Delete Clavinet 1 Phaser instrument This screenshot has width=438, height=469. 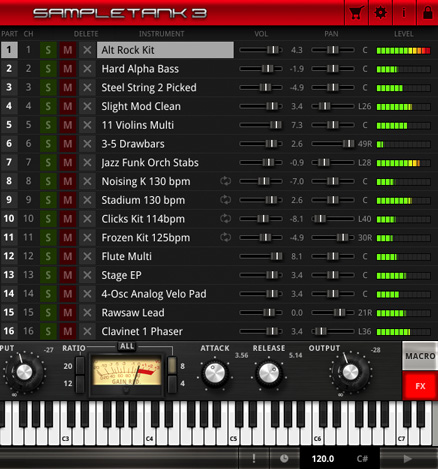coord(87,331)
